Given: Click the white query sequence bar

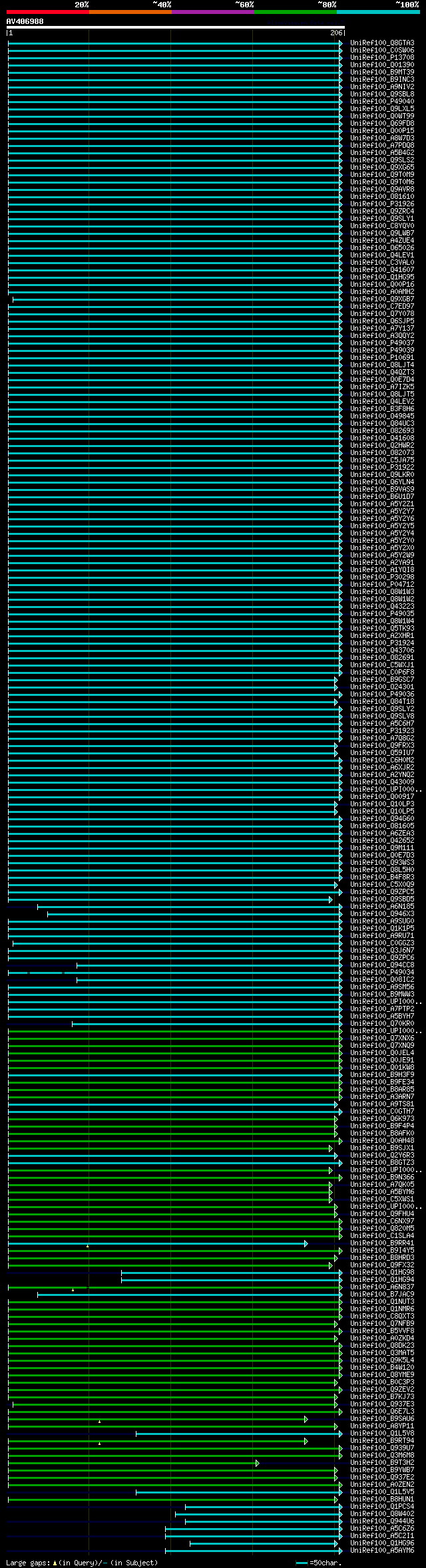Looking at the screenshot, I should click(176, 27).
